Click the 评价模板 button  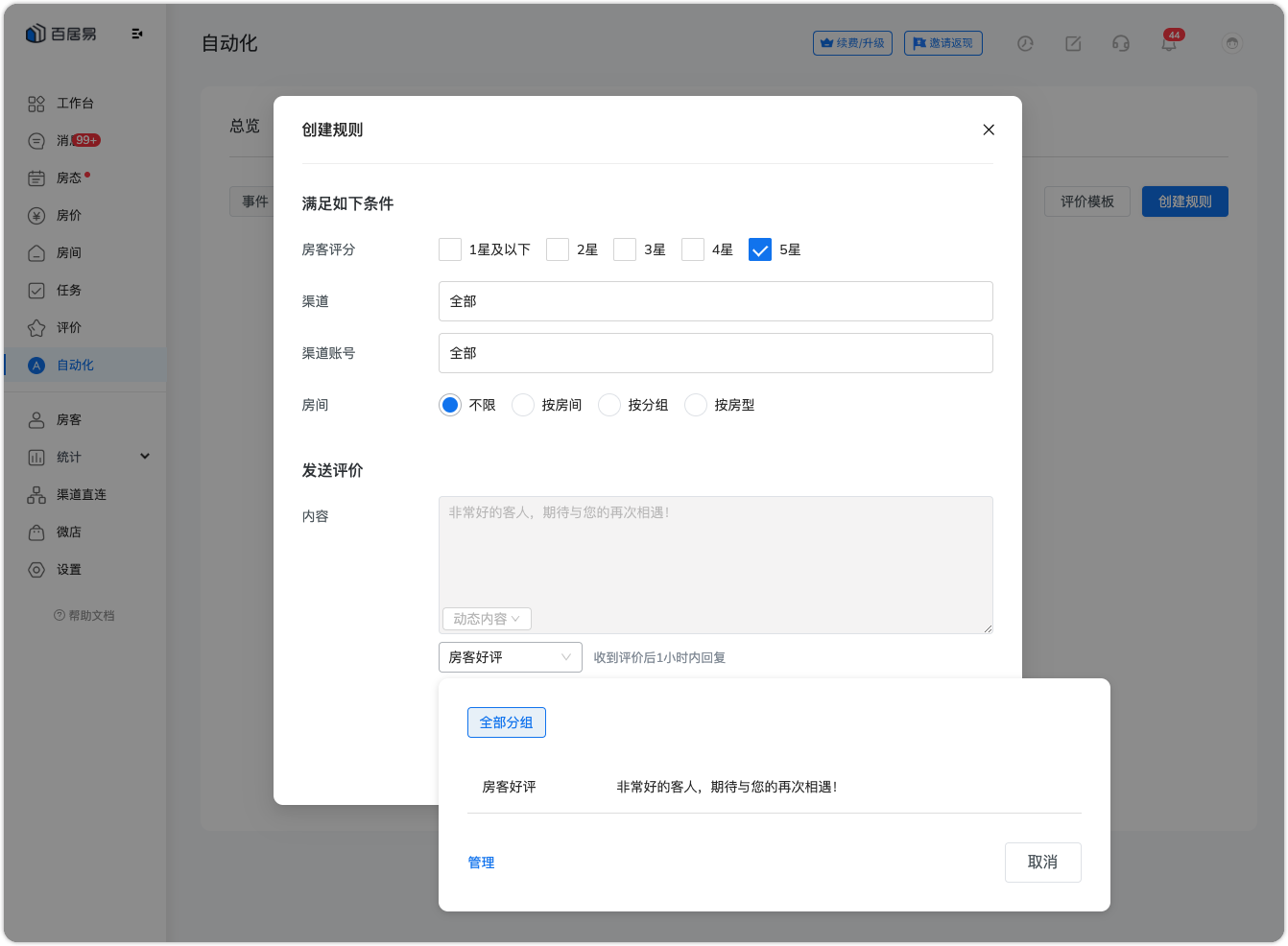pos(1087,201)
